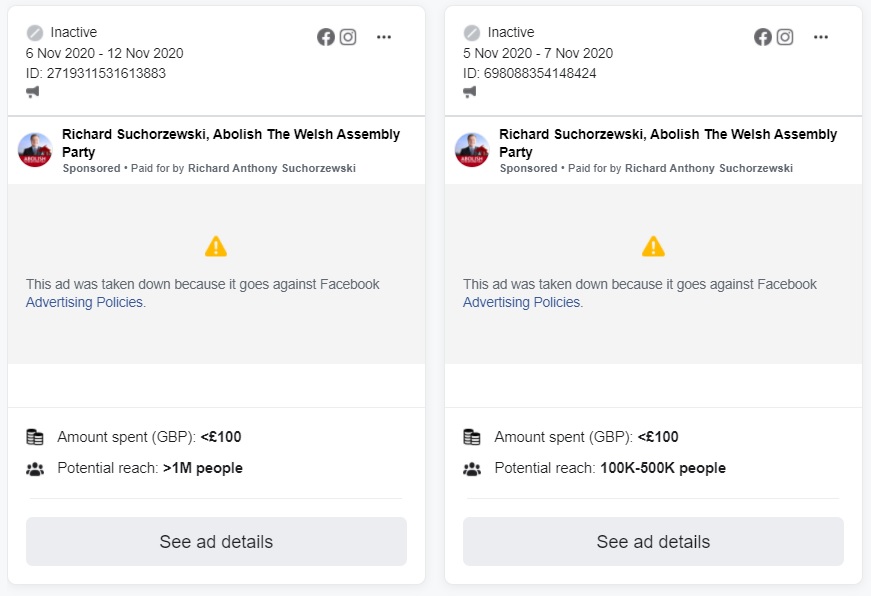Image resolution: width=871 pixels, height=596 pixels.
Task: Click the yellow warning triangle in the right ad
Action: coord(653,246)
